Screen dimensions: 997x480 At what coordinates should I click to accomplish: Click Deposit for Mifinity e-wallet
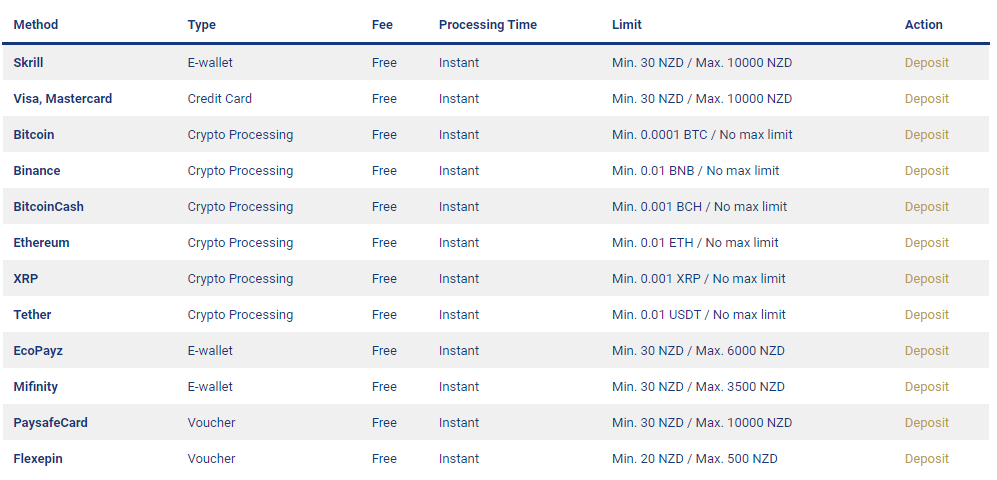pyautogui.click(x=926, y=387)
